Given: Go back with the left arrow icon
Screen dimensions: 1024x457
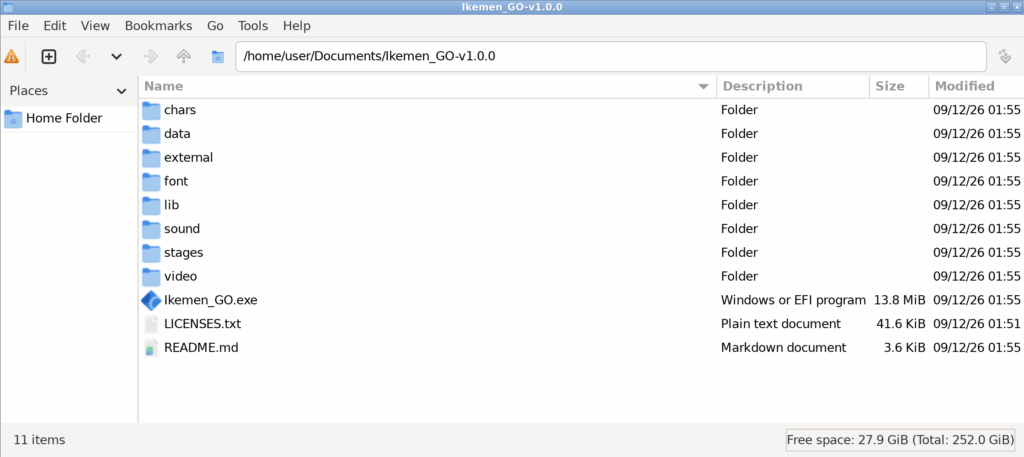Looking at the screenshot, I should [83, 57].
